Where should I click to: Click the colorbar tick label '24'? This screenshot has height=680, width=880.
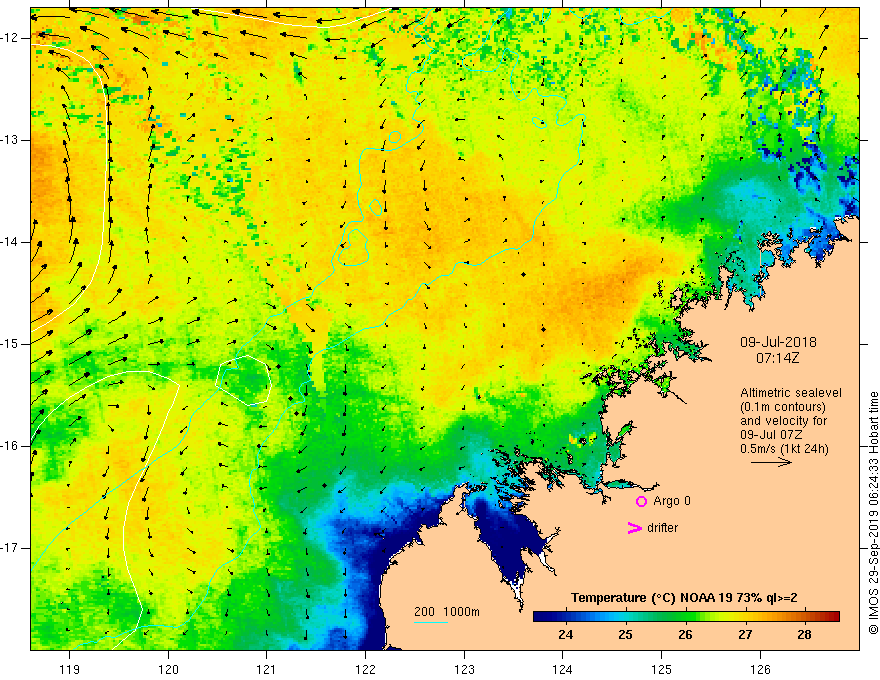click(566, 635)
